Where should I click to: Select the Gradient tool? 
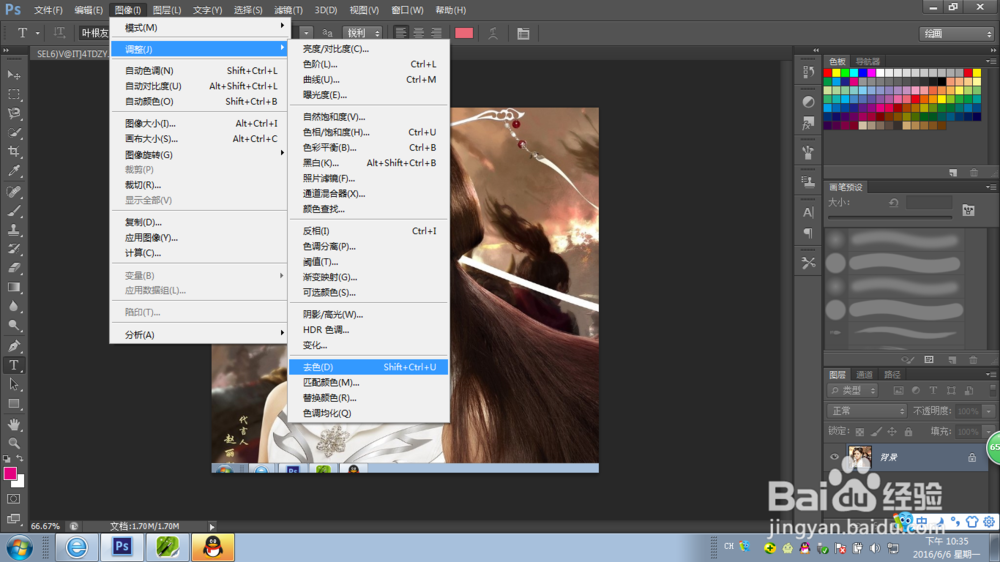tap(13, 287)
